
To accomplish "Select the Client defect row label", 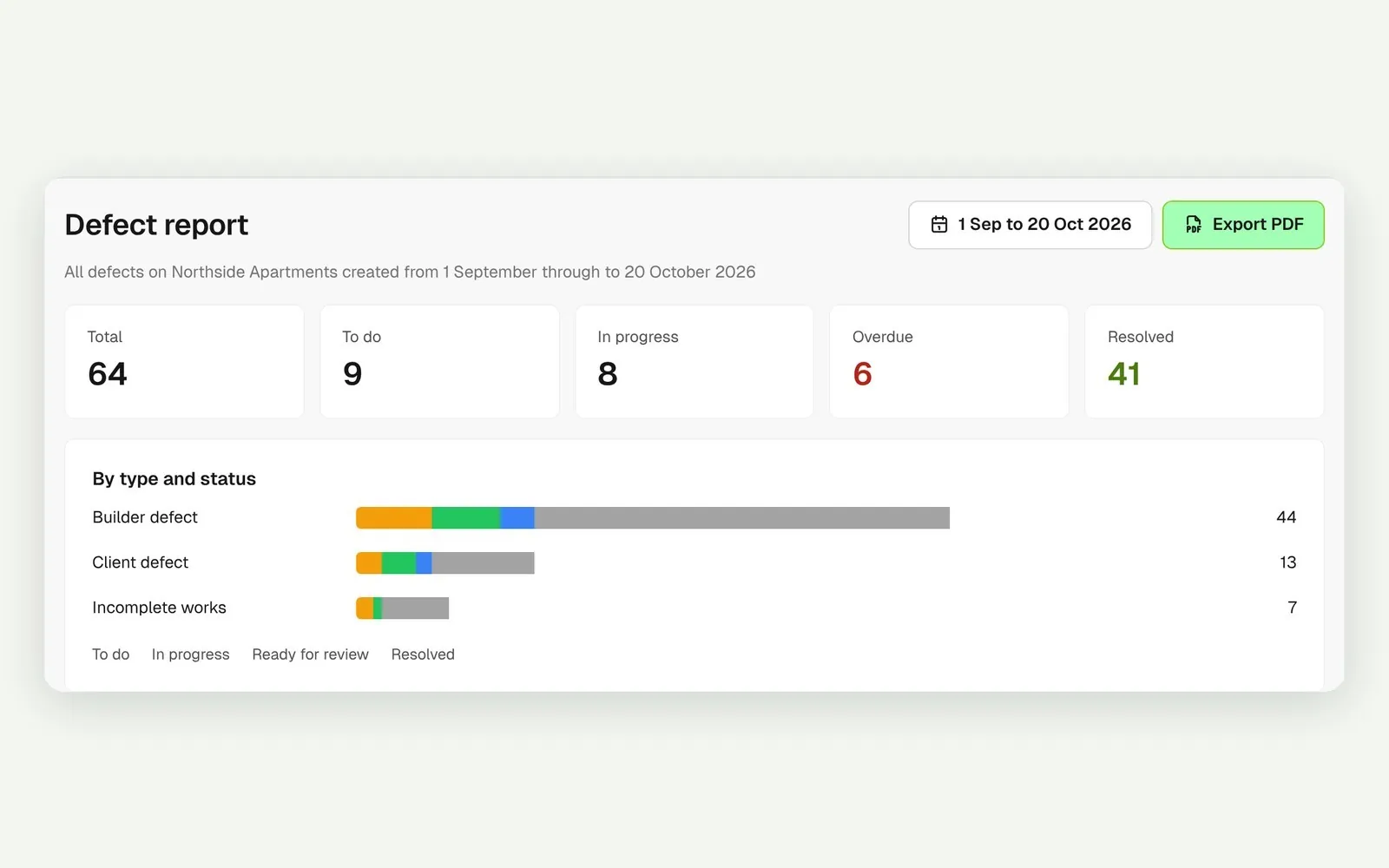I will (141, 562).
